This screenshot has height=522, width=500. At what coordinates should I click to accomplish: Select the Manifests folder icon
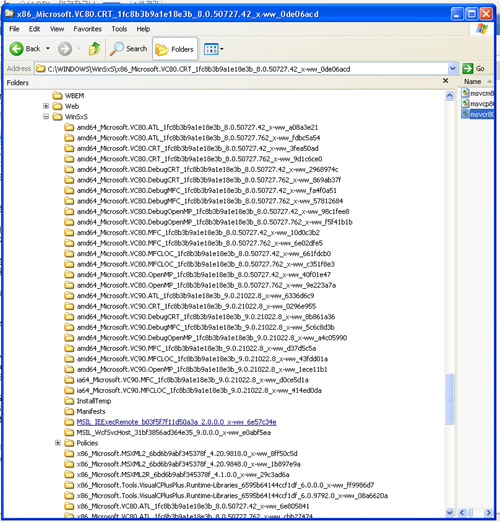click(69, 411)
